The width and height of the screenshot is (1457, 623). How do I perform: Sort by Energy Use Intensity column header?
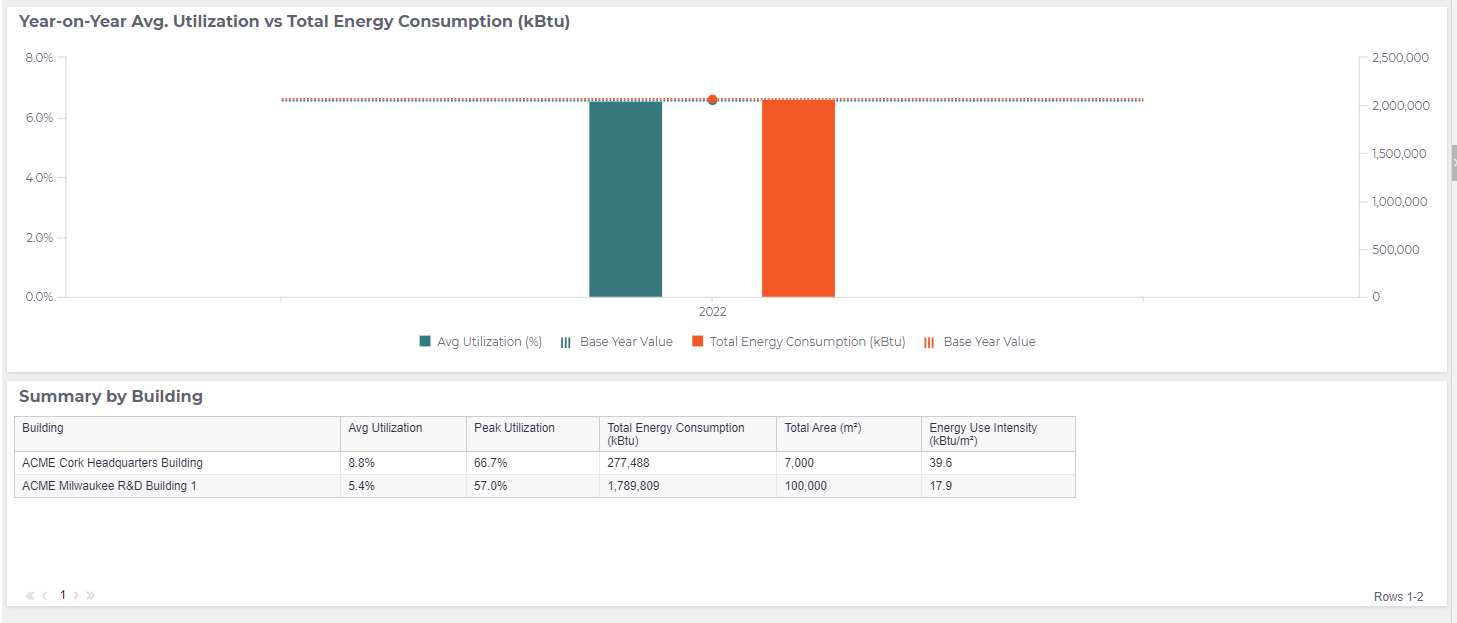(x=982, y=433)
